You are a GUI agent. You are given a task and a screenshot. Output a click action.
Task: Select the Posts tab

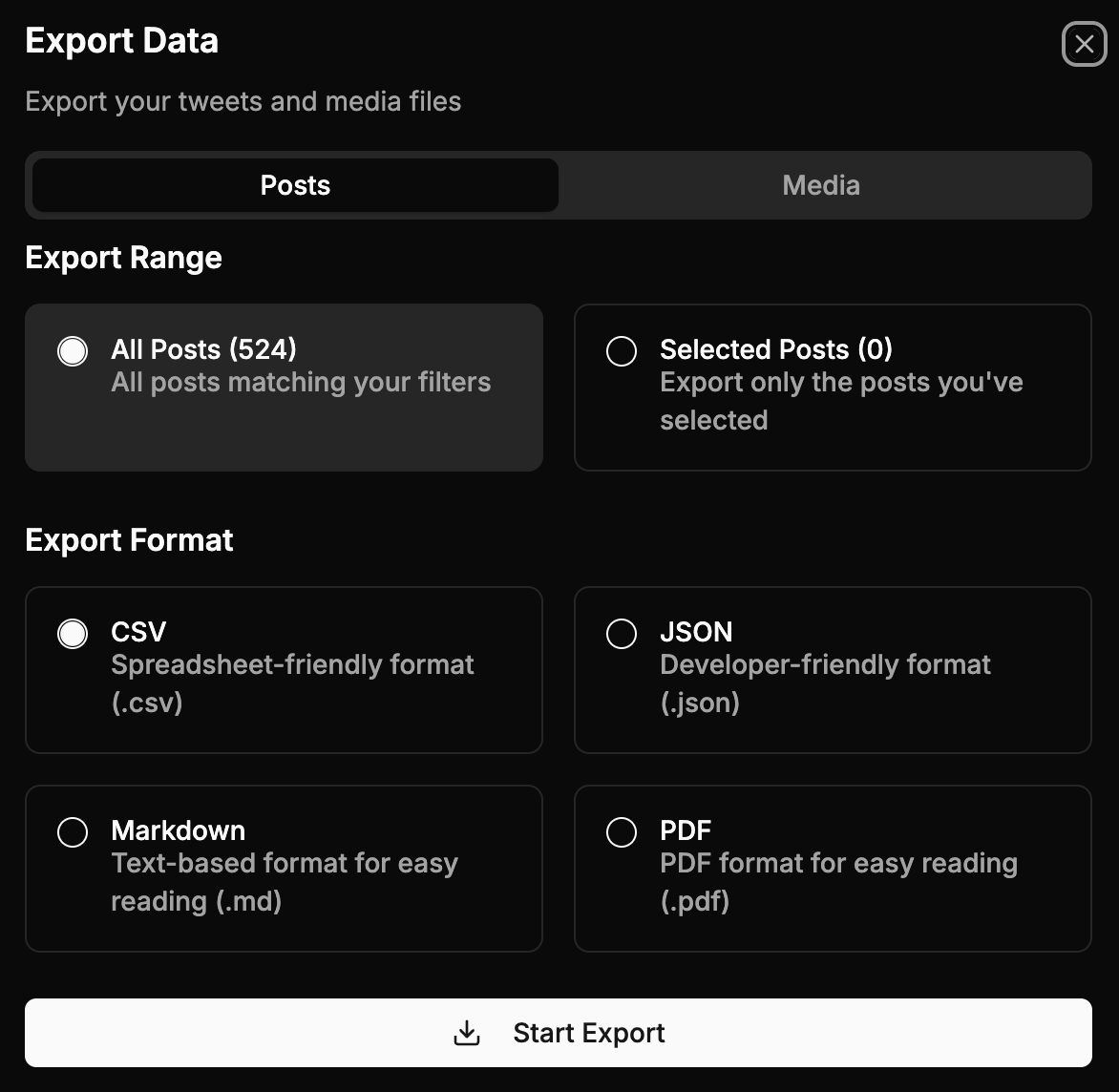coord(295,185)
